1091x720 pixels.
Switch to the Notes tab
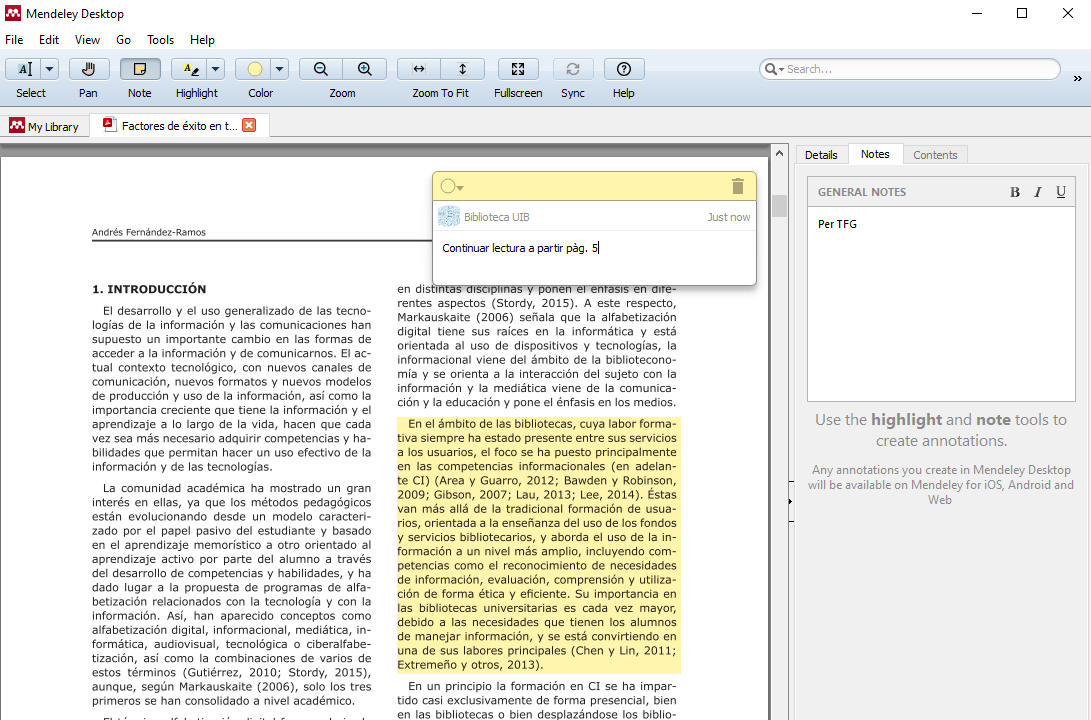[875, 154]
